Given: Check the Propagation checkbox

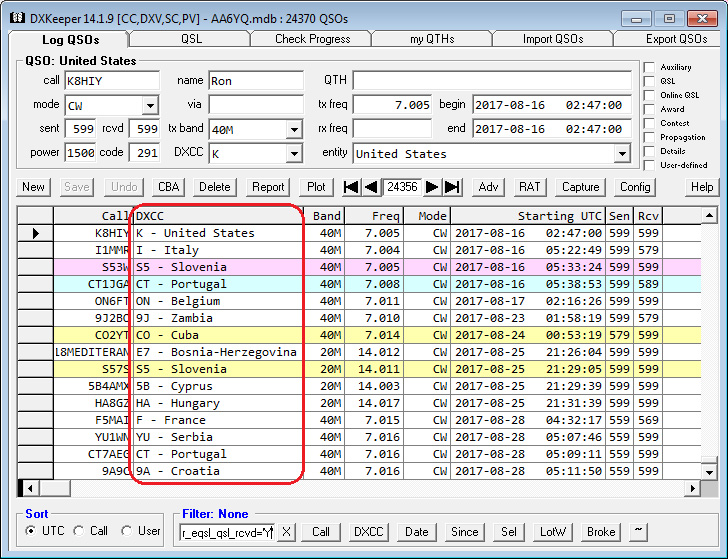Looking at the screenshot, I should coord(649,137).
